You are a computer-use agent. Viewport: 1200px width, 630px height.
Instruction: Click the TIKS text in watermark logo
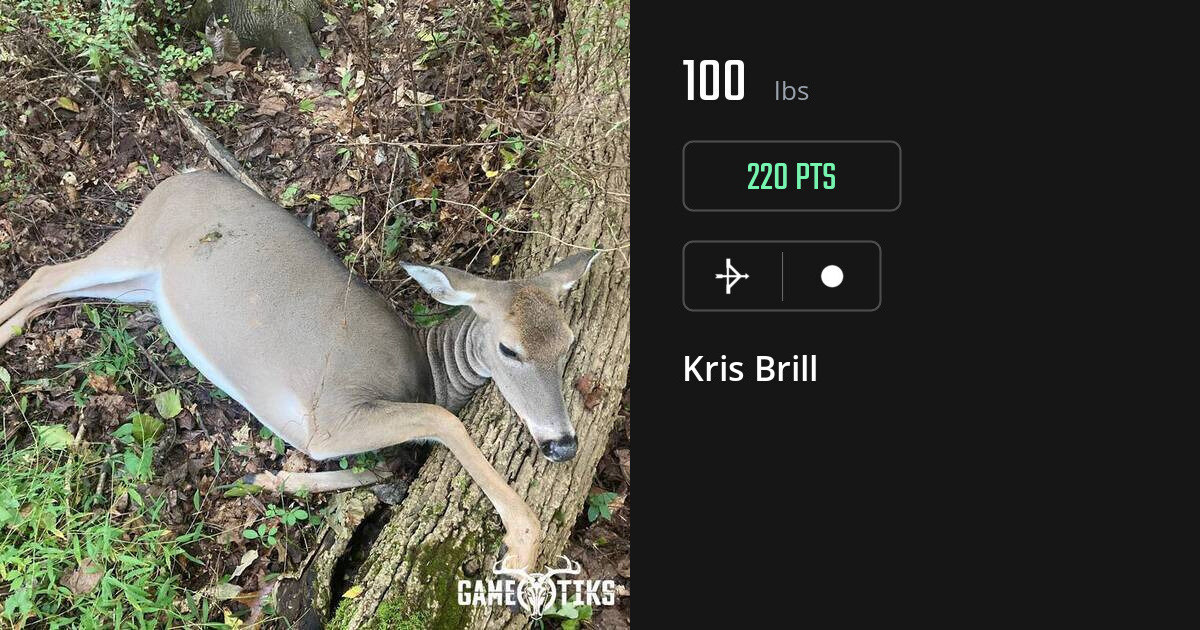tap(585, 592)
